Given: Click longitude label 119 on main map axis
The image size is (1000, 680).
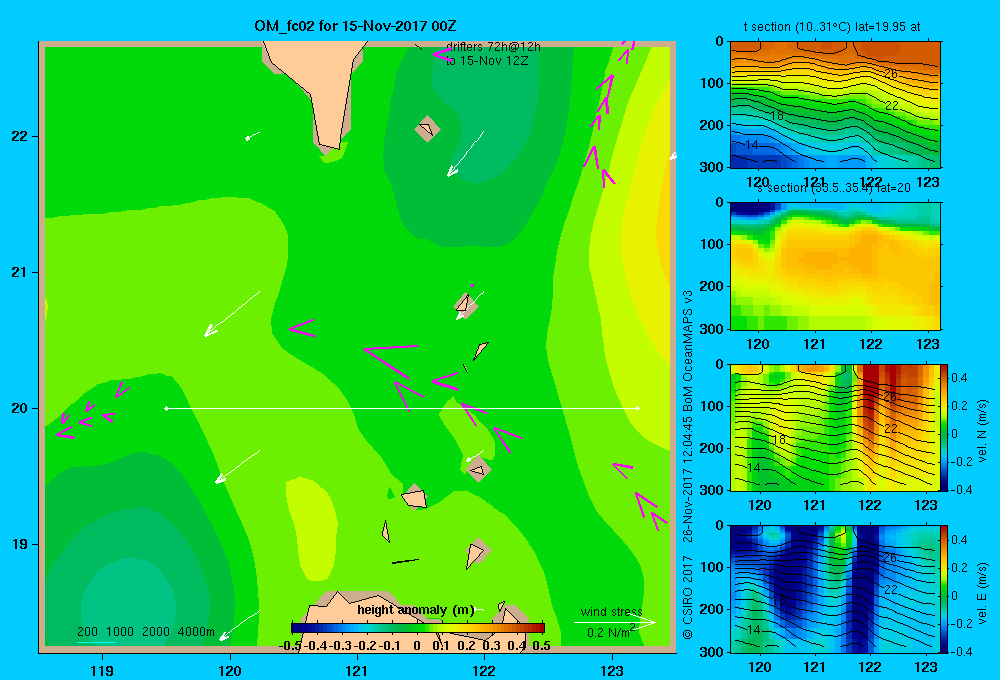Looking at the screenshot, I should (x=102, y=670).
